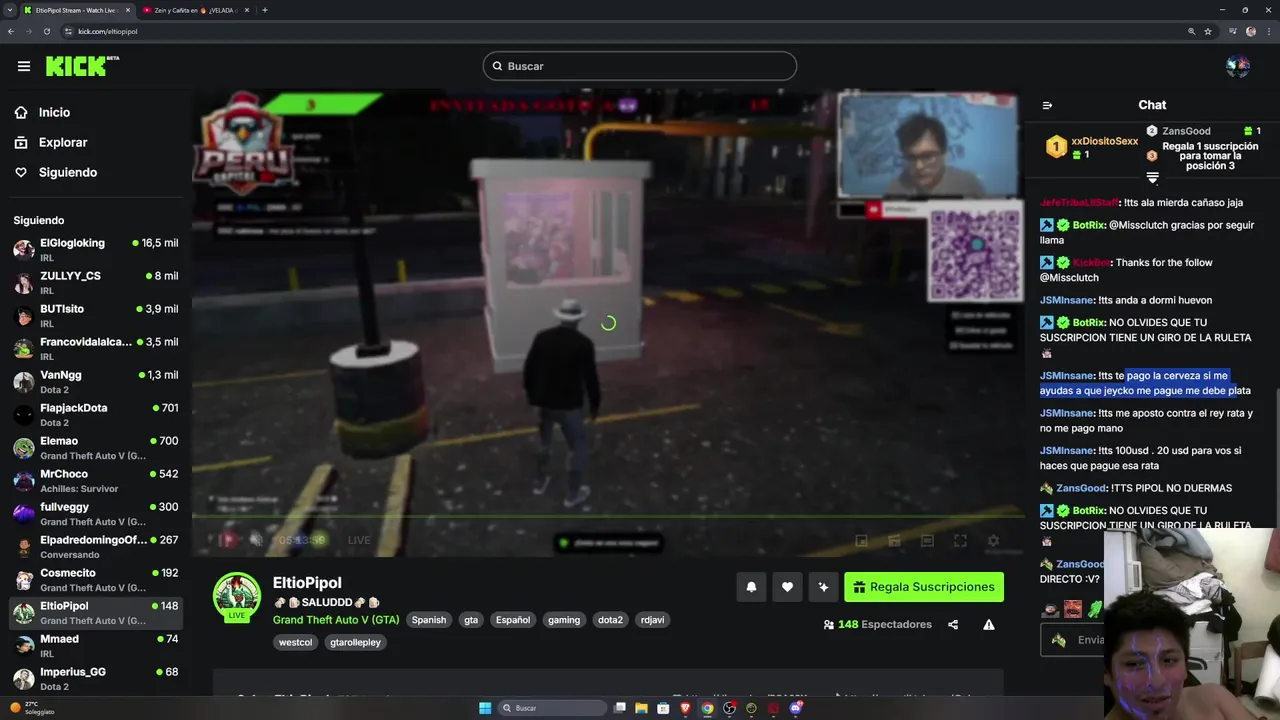This screenshot has height=720, width=1280.
Task: Reload the page in browser toolbar
Action: 46,31
